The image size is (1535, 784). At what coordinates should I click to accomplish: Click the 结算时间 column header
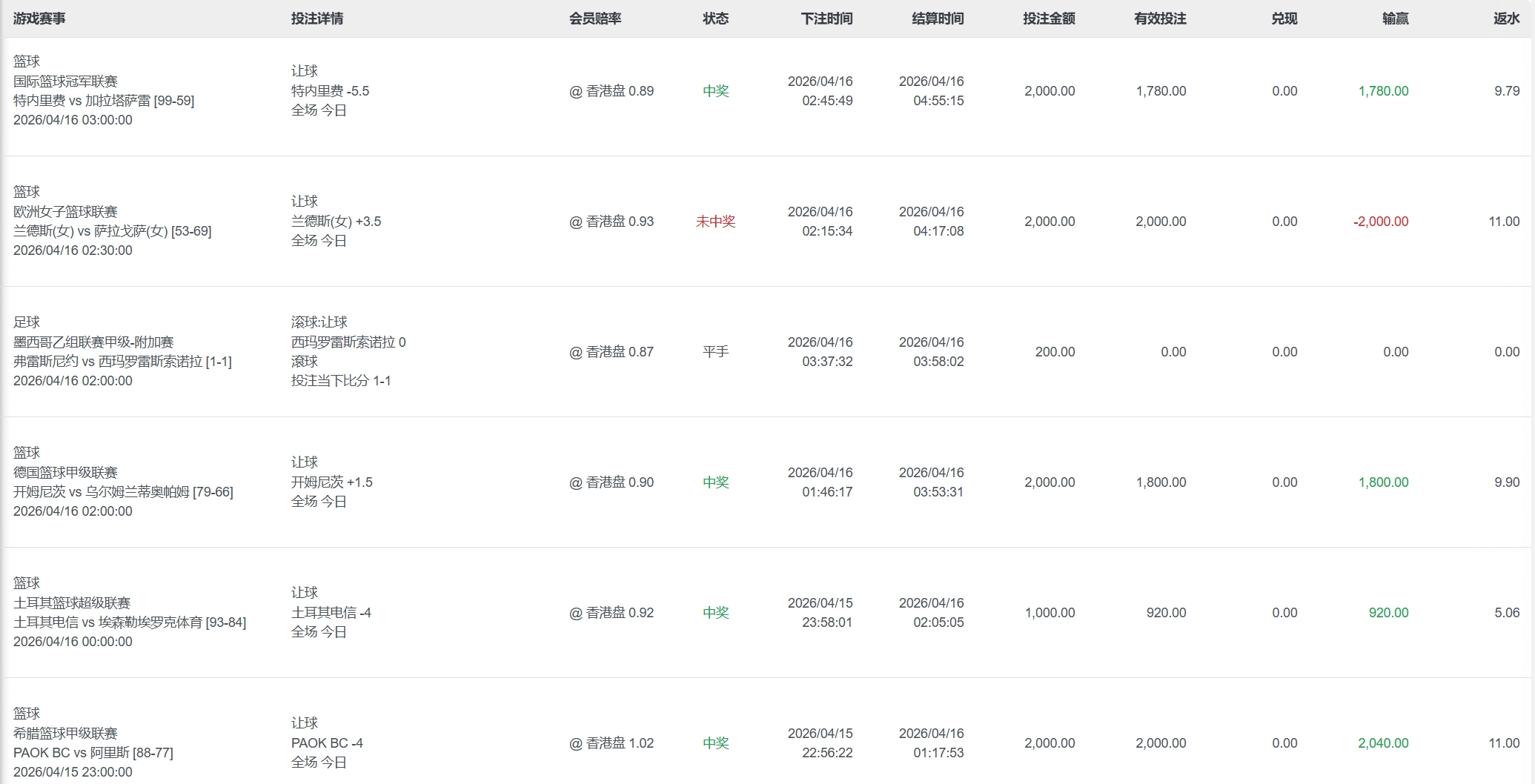click(938, 19)
